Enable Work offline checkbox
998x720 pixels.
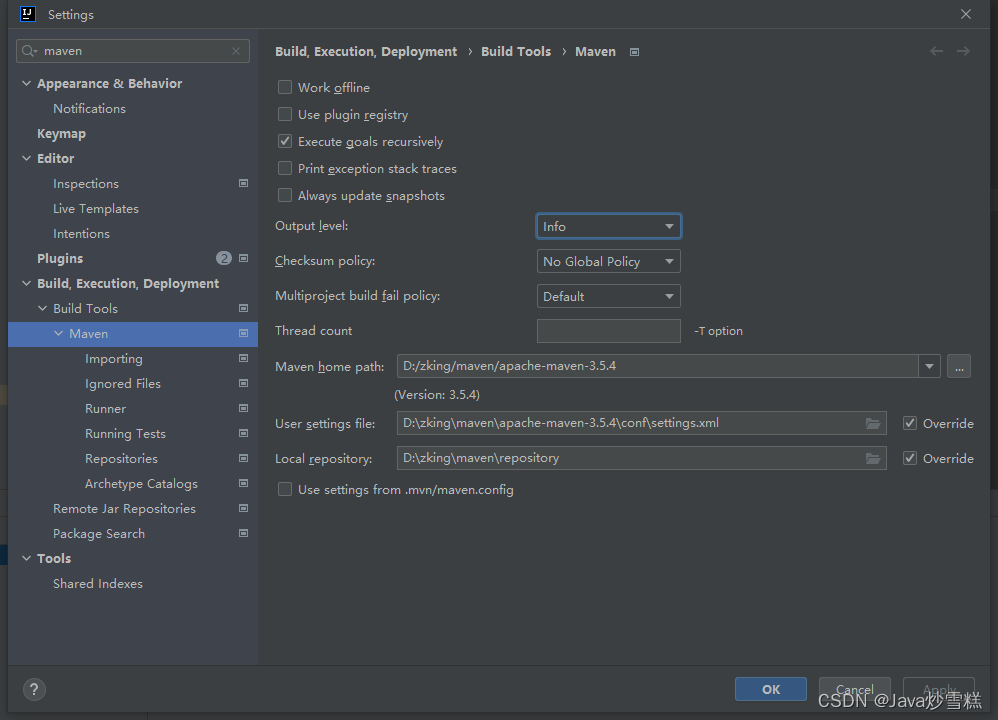click(285, 87)
